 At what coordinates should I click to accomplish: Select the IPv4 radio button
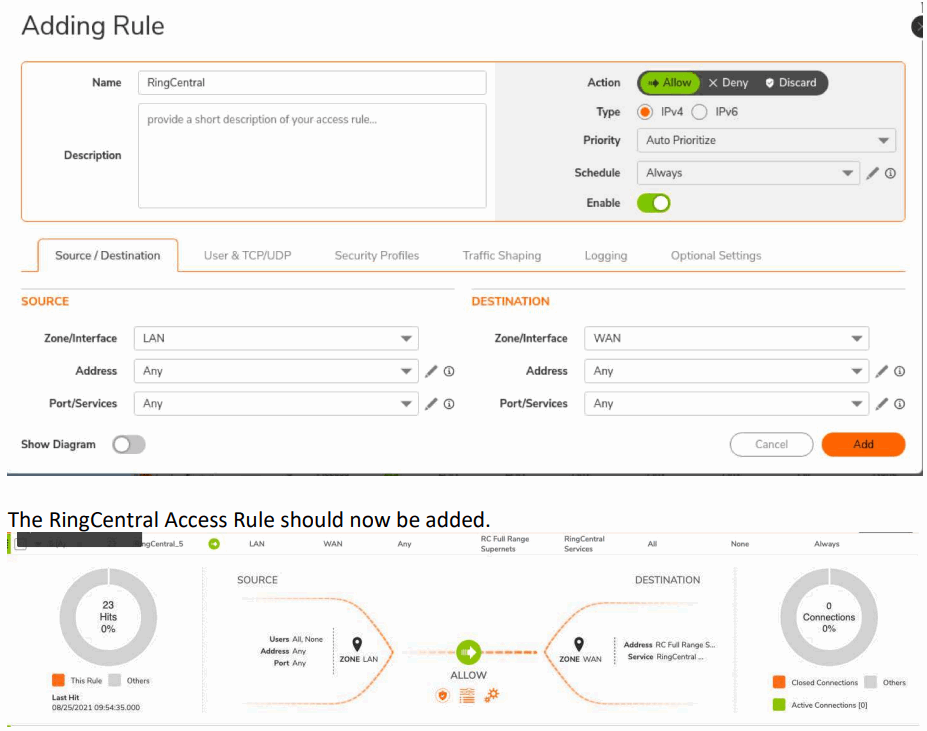point(645,112)
